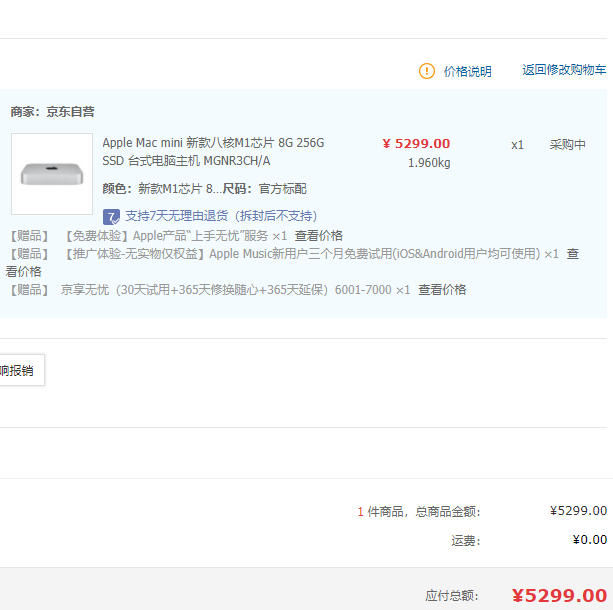Click 查看价格 for 上手无忧 service gift

point(319,236)
